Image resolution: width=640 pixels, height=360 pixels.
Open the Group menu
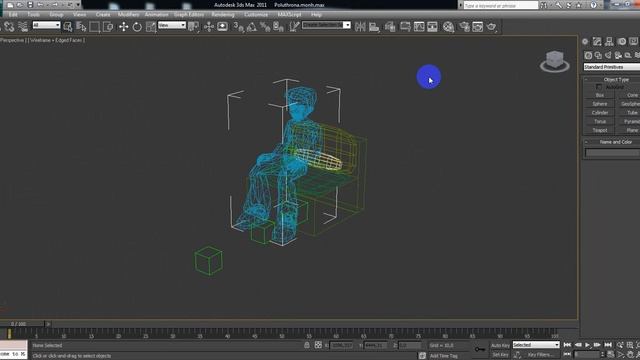56,15
